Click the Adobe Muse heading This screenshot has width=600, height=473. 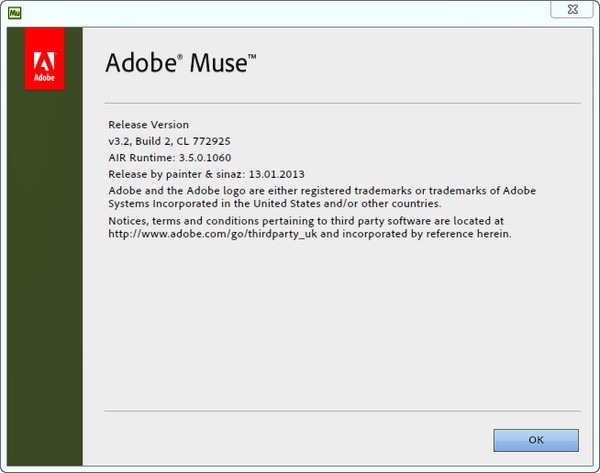181,63
